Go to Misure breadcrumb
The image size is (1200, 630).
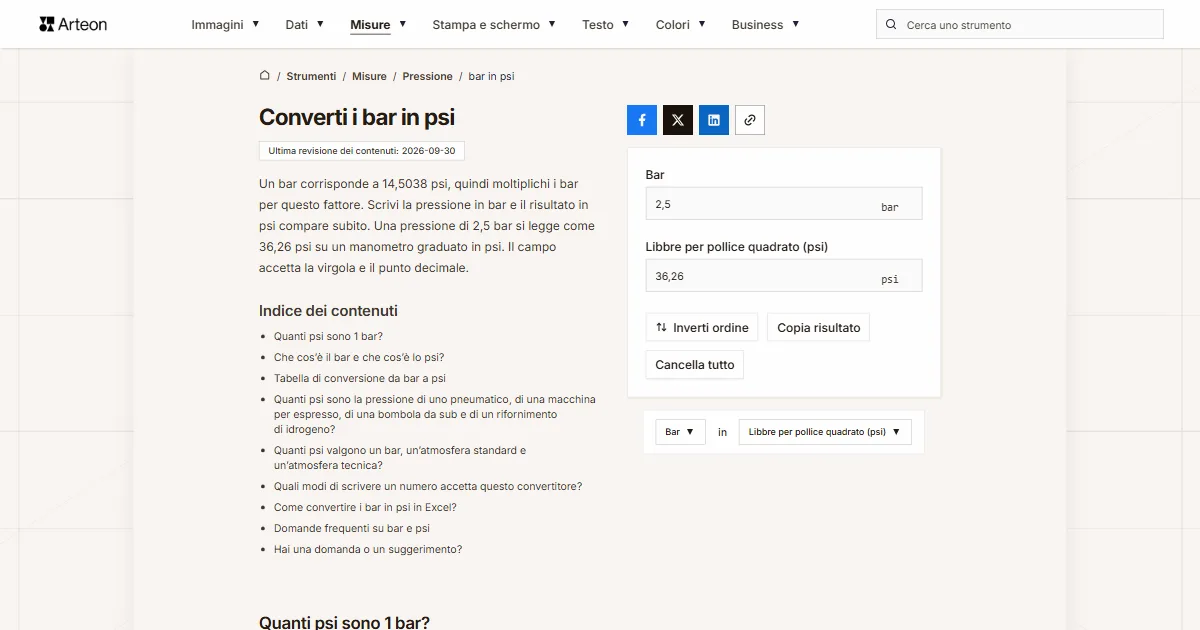pos(369,76)
